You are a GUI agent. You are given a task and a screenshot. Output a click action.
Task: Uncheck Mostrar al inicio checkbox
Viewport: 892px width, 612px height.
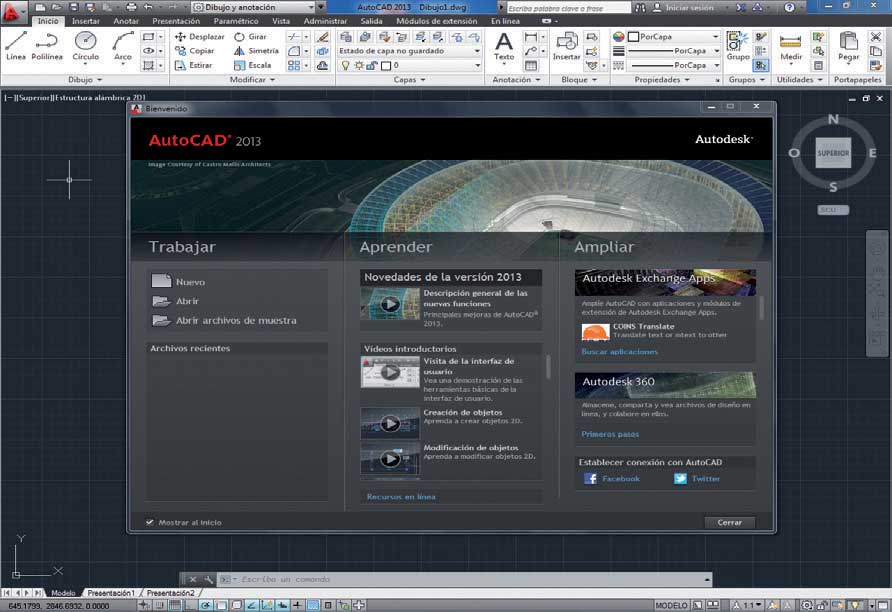point(150,522)
